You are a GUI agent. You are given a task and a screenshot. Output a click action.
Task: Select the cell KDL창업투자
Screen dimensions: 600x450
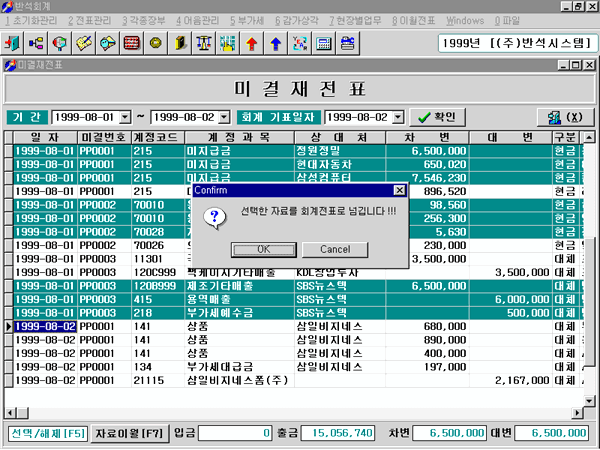point(340,273)
